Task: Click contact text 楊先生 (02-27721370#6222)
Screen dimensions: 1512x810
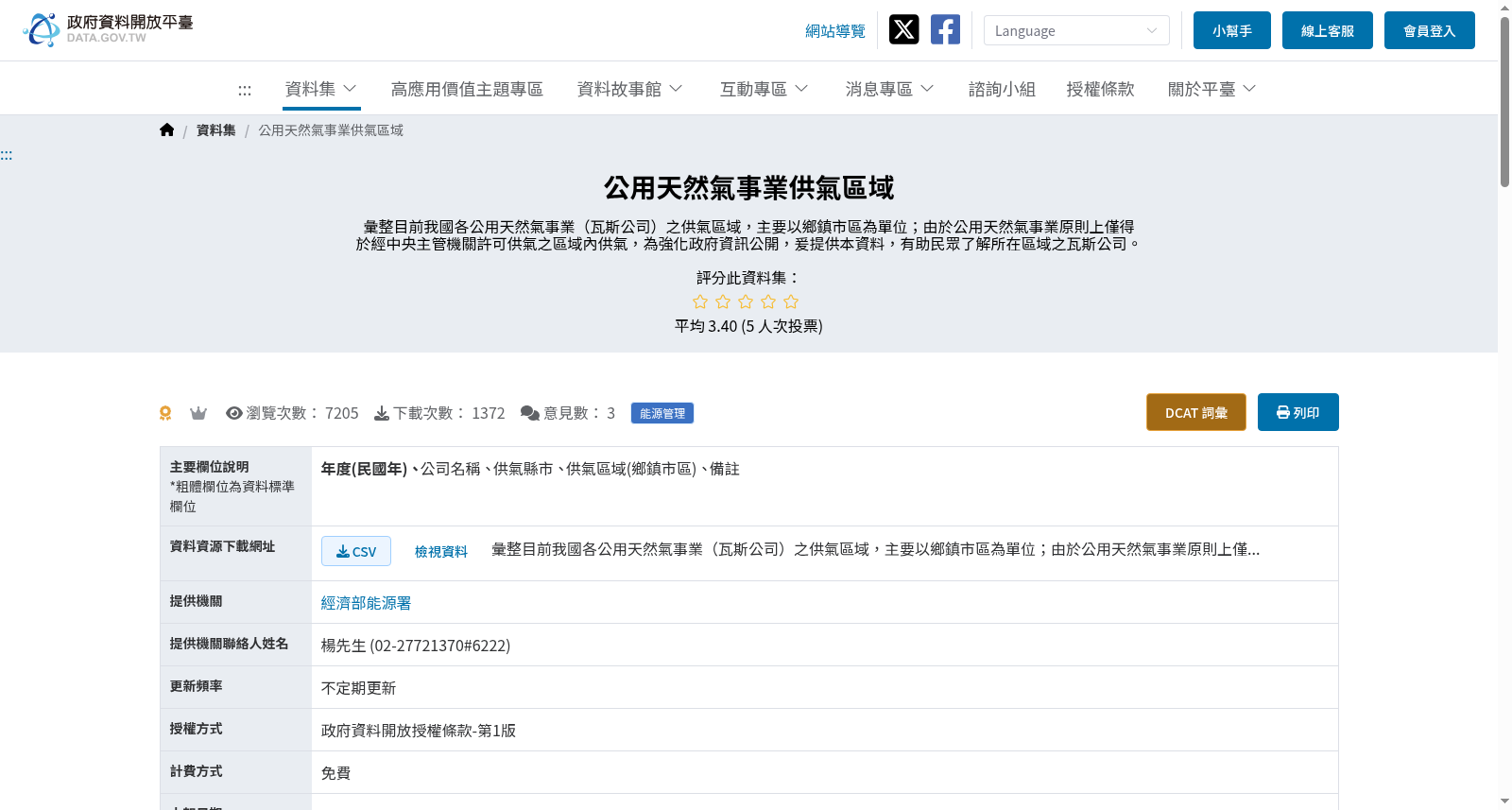Action: pyautogui.click(x=416, y=646)
